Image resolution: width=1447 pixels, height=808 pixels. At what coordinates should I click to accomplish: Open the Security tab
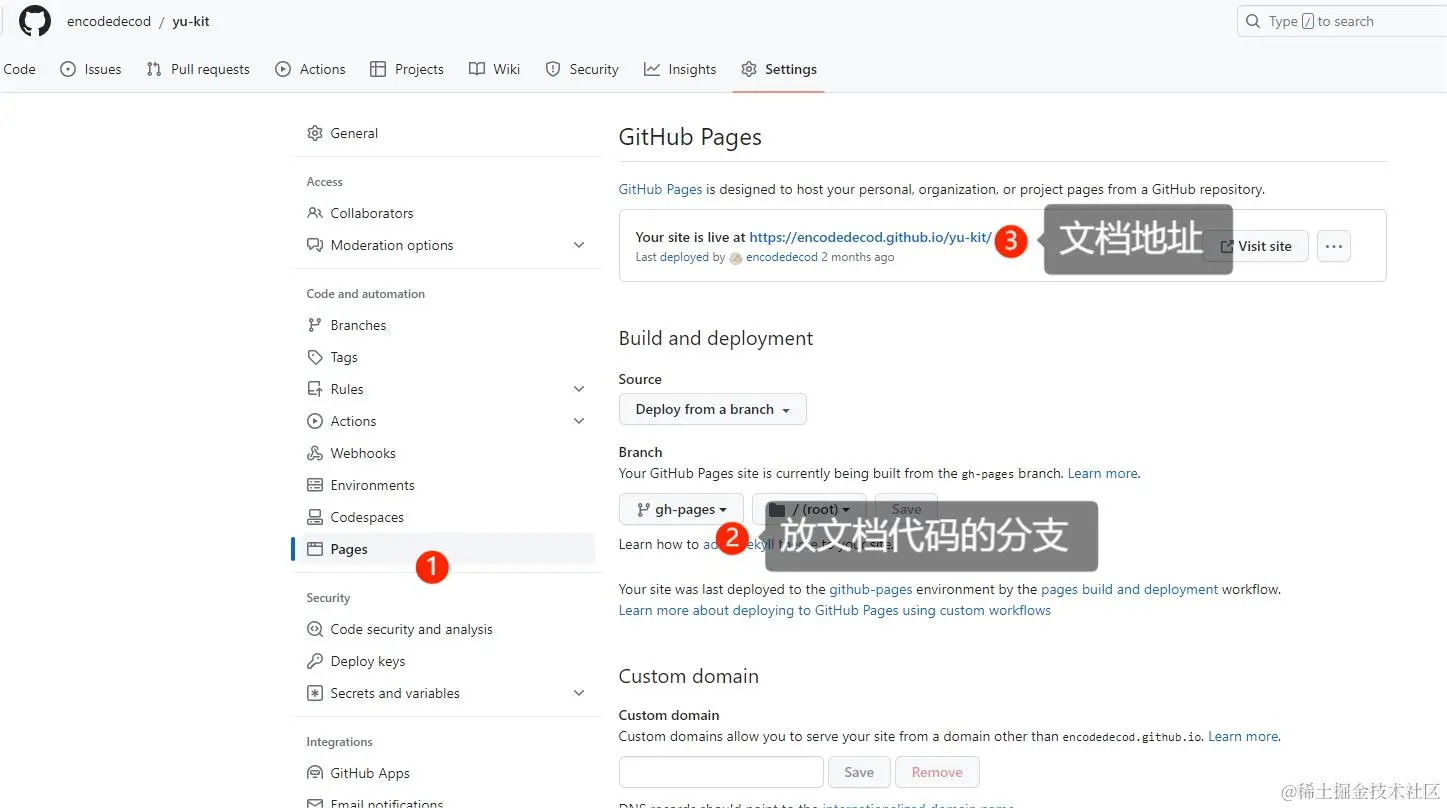click(582, 69)
